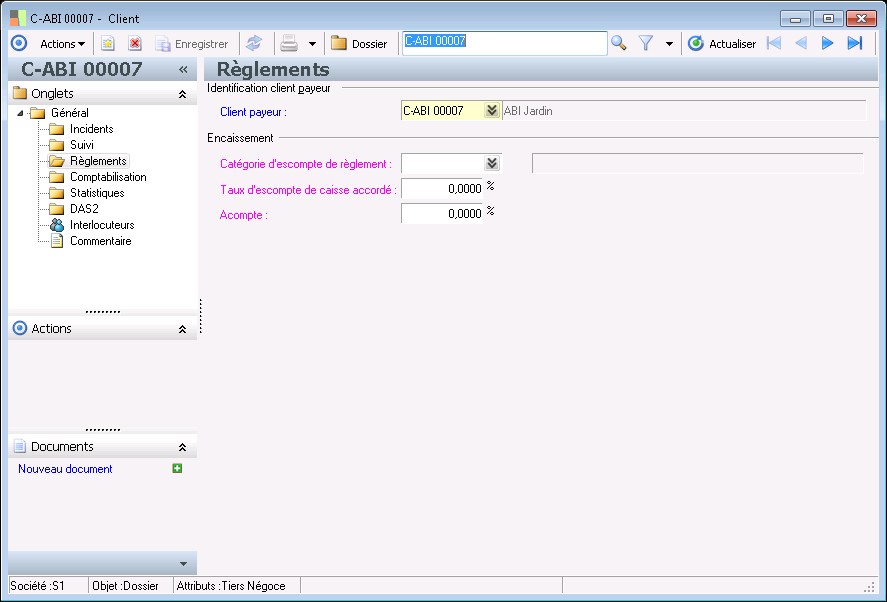Go to last record arrow
Image resolution: width=887 pixels, height=602 pixels.
pos(855,43)
